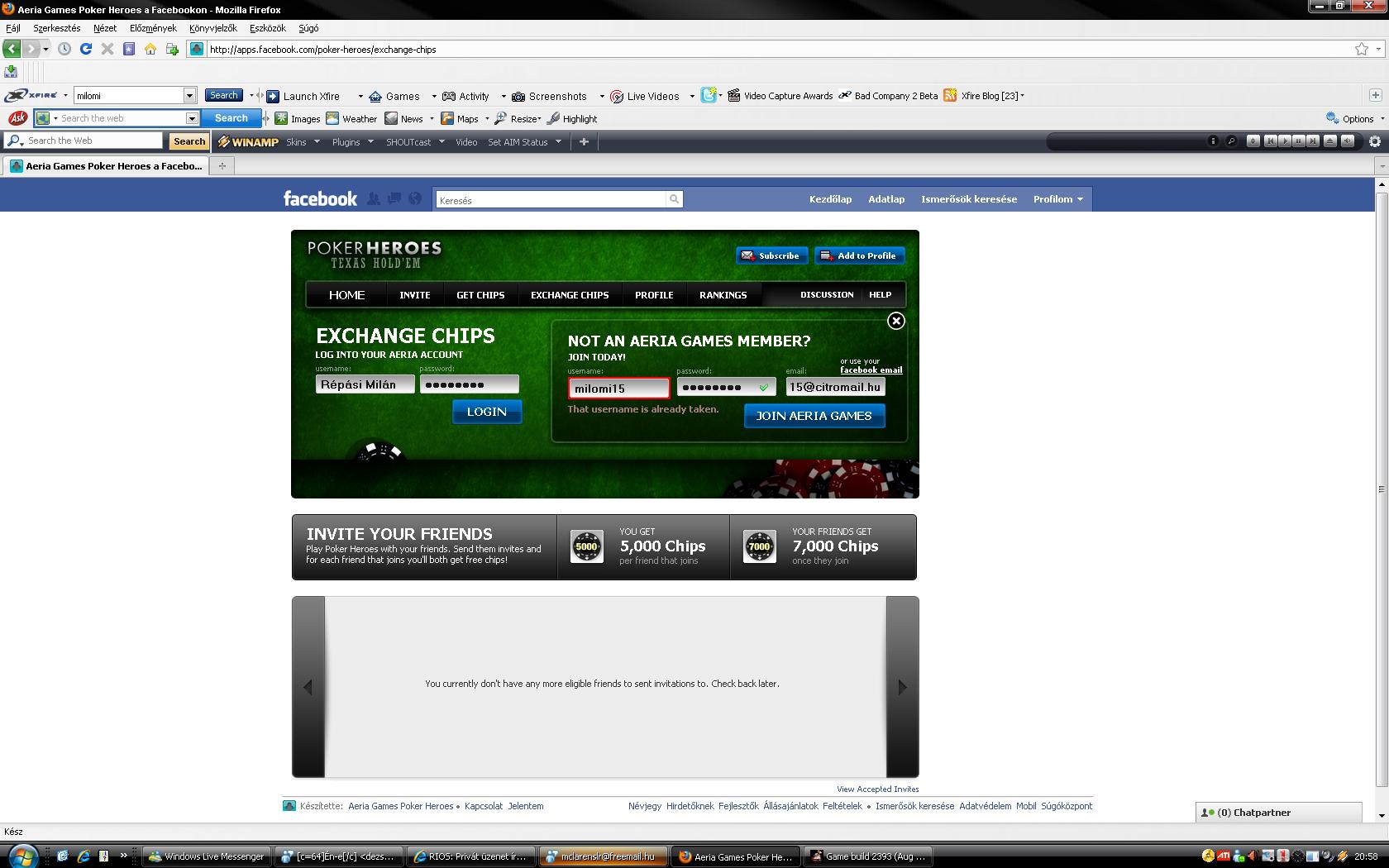The width and height of the screenshot is (1389, 868).
Task: Click the Resize tool on Ask toolbar
Action: 518,119
